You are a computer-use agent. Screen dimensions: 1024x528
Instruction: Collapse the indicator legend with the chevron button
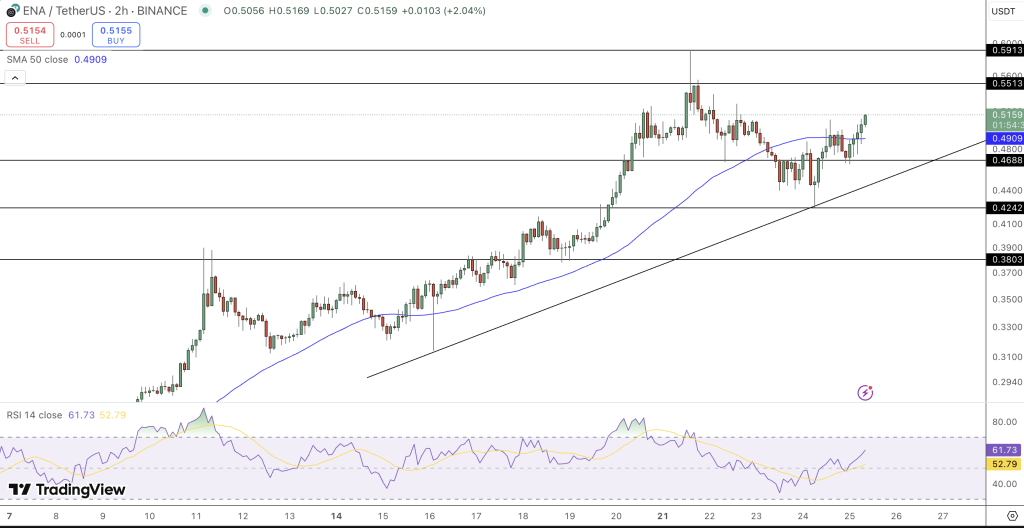click(15, 78)
